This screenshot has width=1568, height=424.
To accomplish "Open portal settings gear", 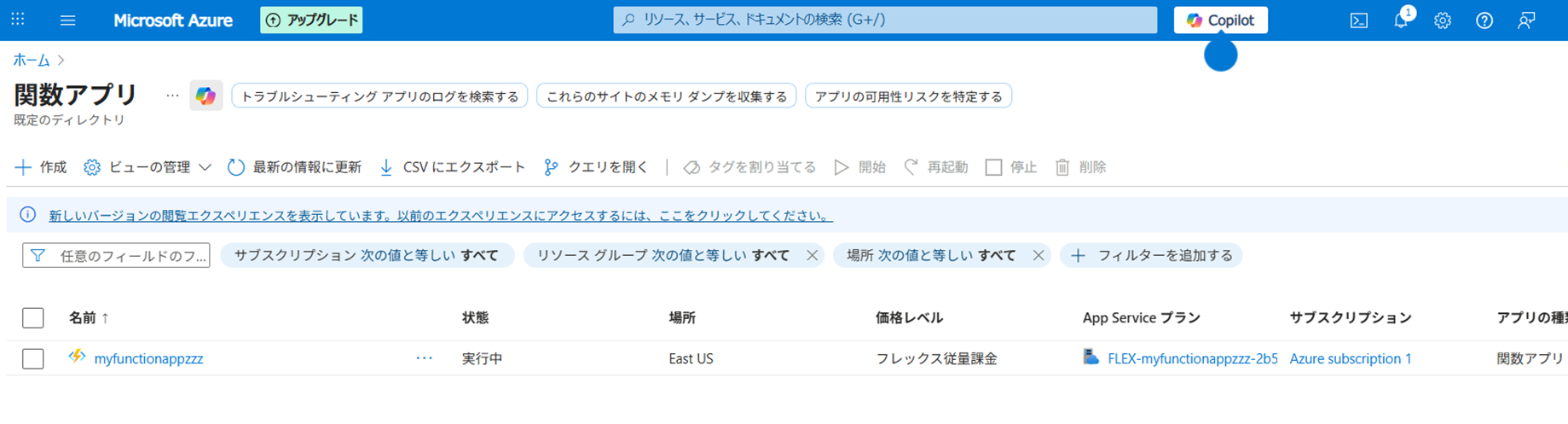I will (x=1443, y=20).
